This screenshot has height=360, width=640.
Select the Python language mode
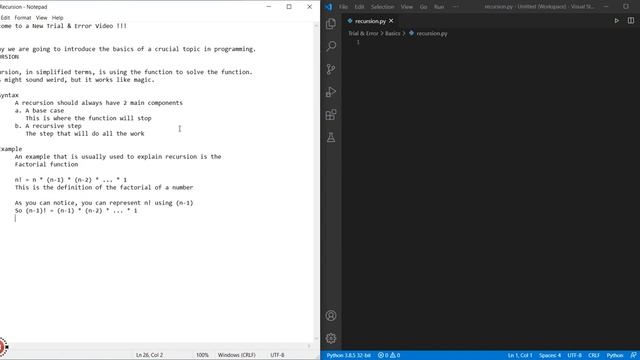point(615,356)
